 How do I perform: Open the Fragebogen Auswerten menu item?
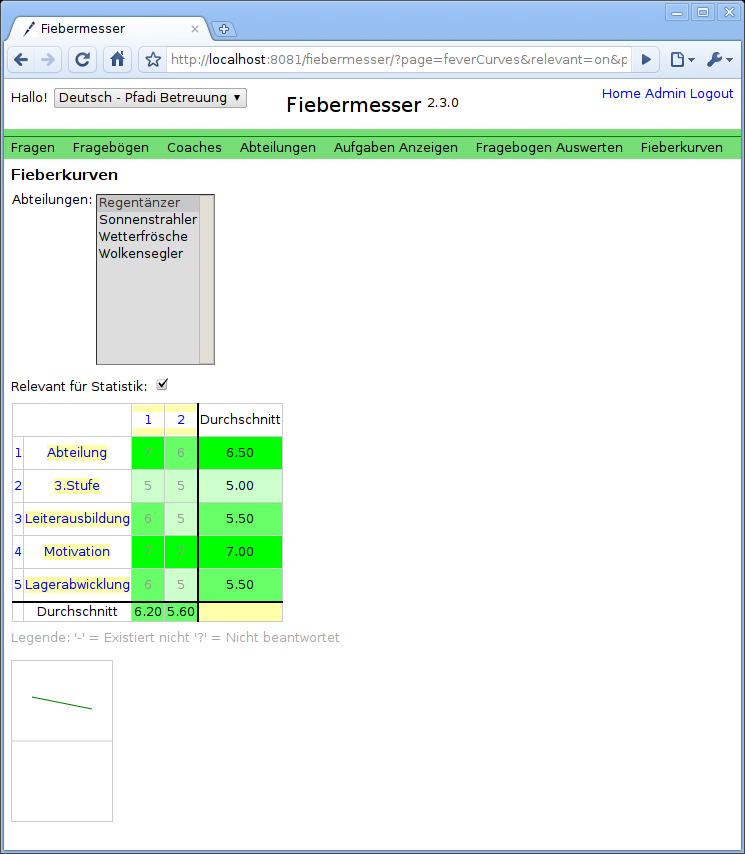549,147
